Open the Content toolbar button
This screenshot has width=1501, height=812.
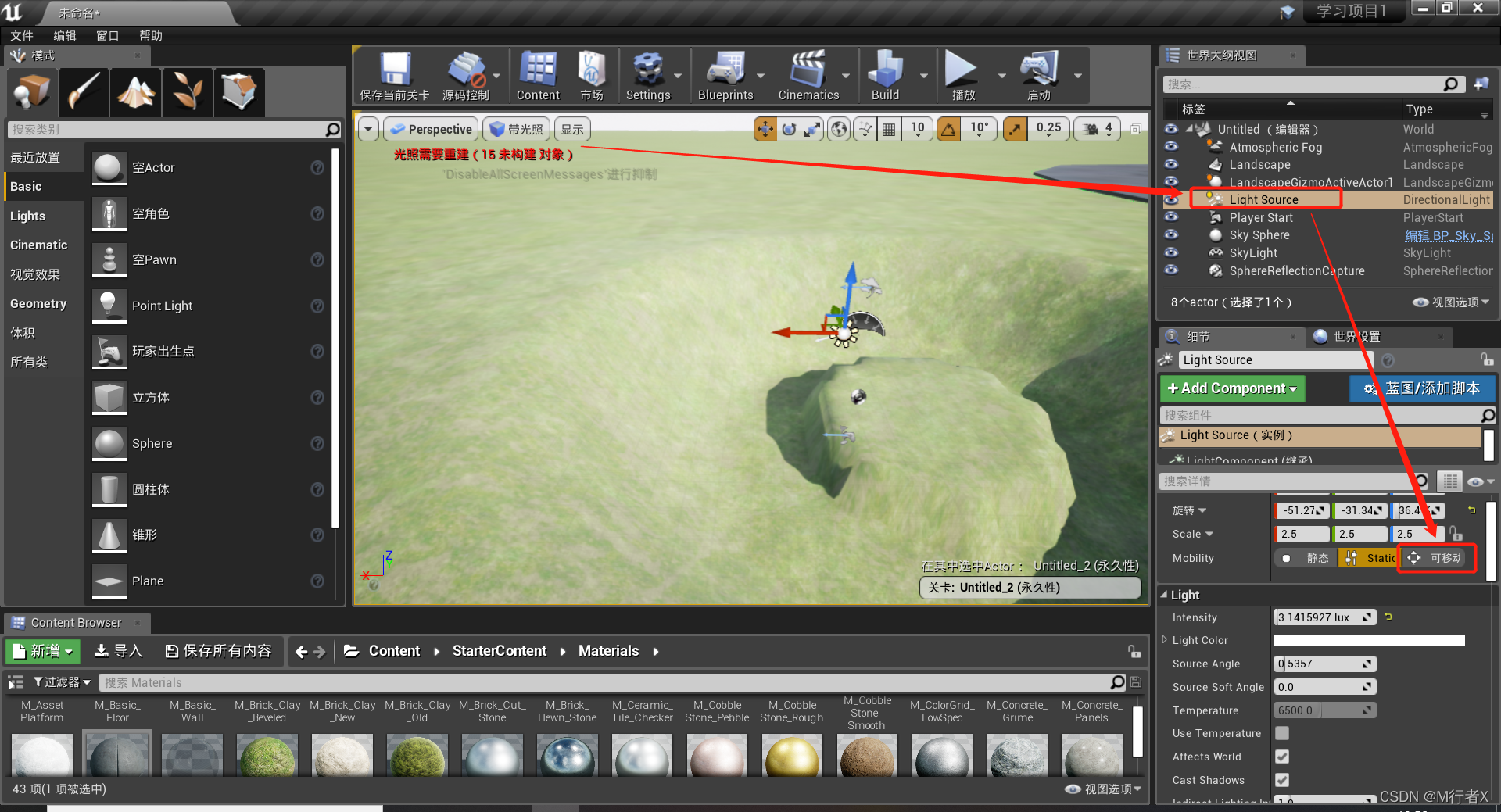point(538,76)
